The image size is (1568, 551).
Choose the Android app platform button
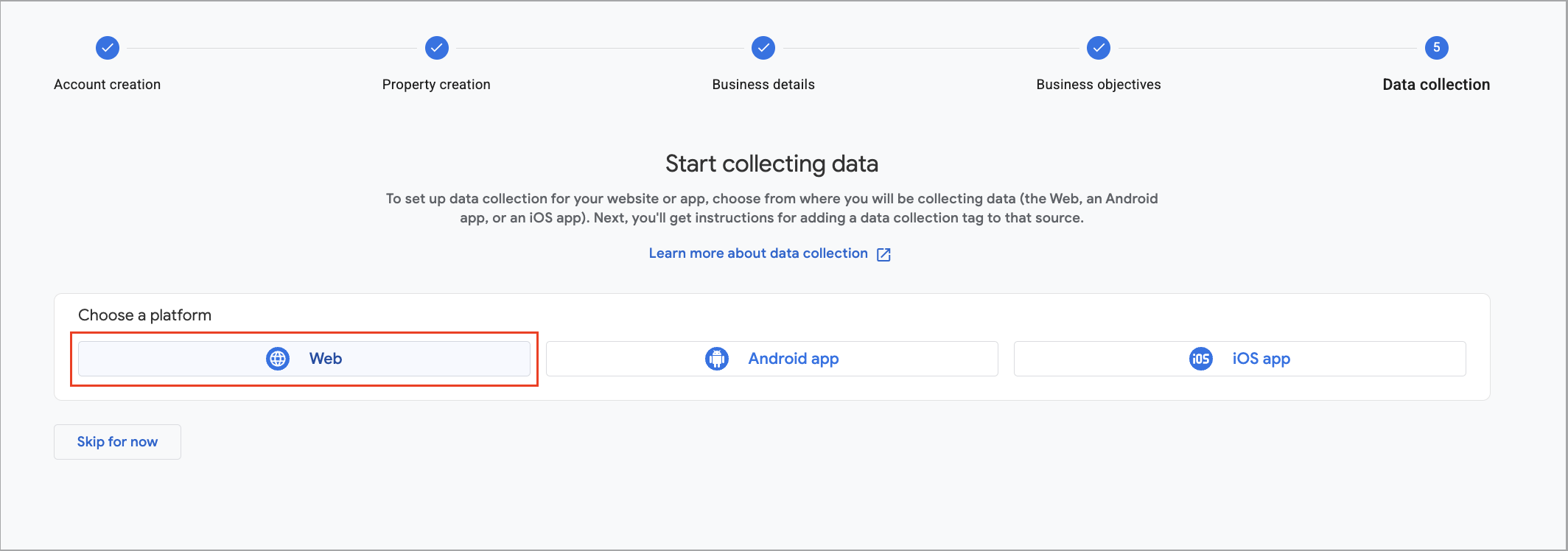pyautogui.click(x=772, y=359)
